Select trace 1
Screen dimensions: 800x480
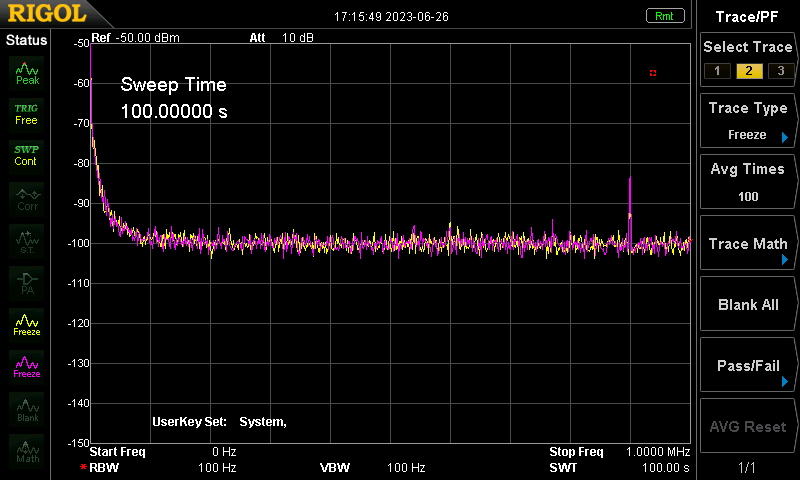(x=717, y=71)
